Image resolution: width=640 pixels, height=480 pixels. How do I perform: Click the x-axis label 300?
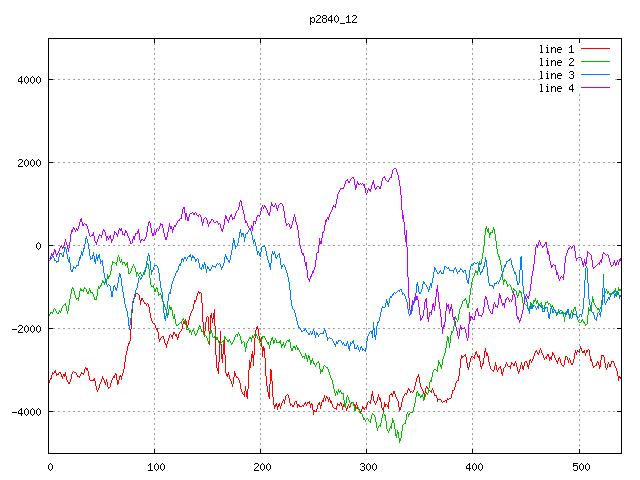click(x=368, y=467)
